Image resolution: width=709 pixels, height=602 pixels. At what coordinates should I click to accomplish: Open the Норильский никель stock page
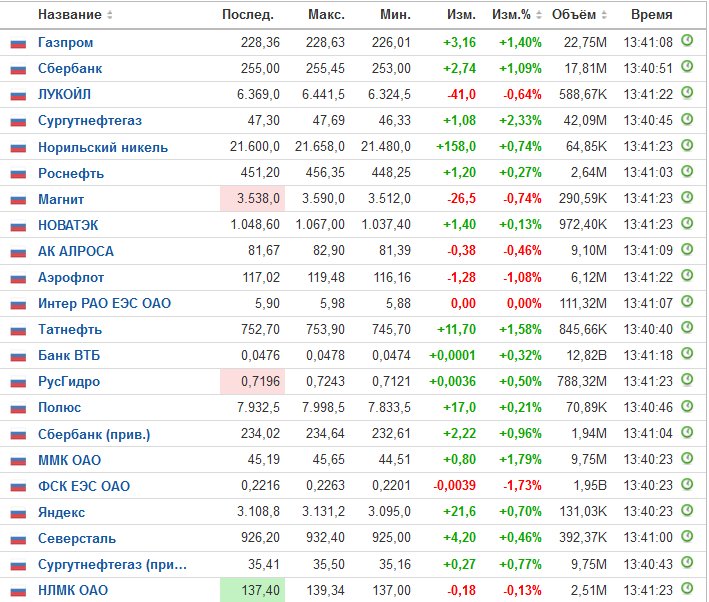(x=103, y=147)
